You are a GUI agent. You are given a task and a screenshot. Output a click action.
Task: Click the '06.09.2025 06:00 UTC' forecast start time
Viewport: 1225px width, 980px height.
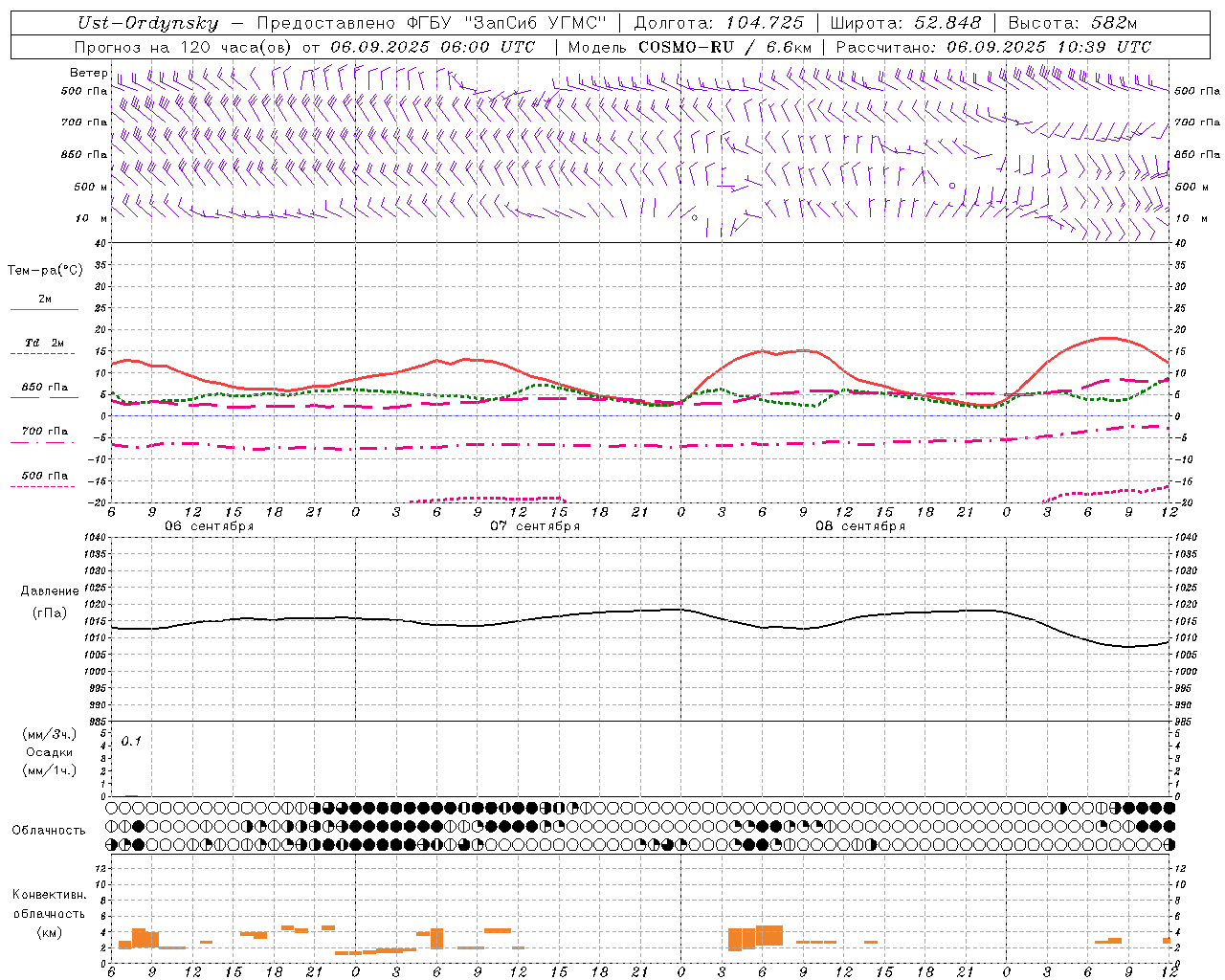433,47
